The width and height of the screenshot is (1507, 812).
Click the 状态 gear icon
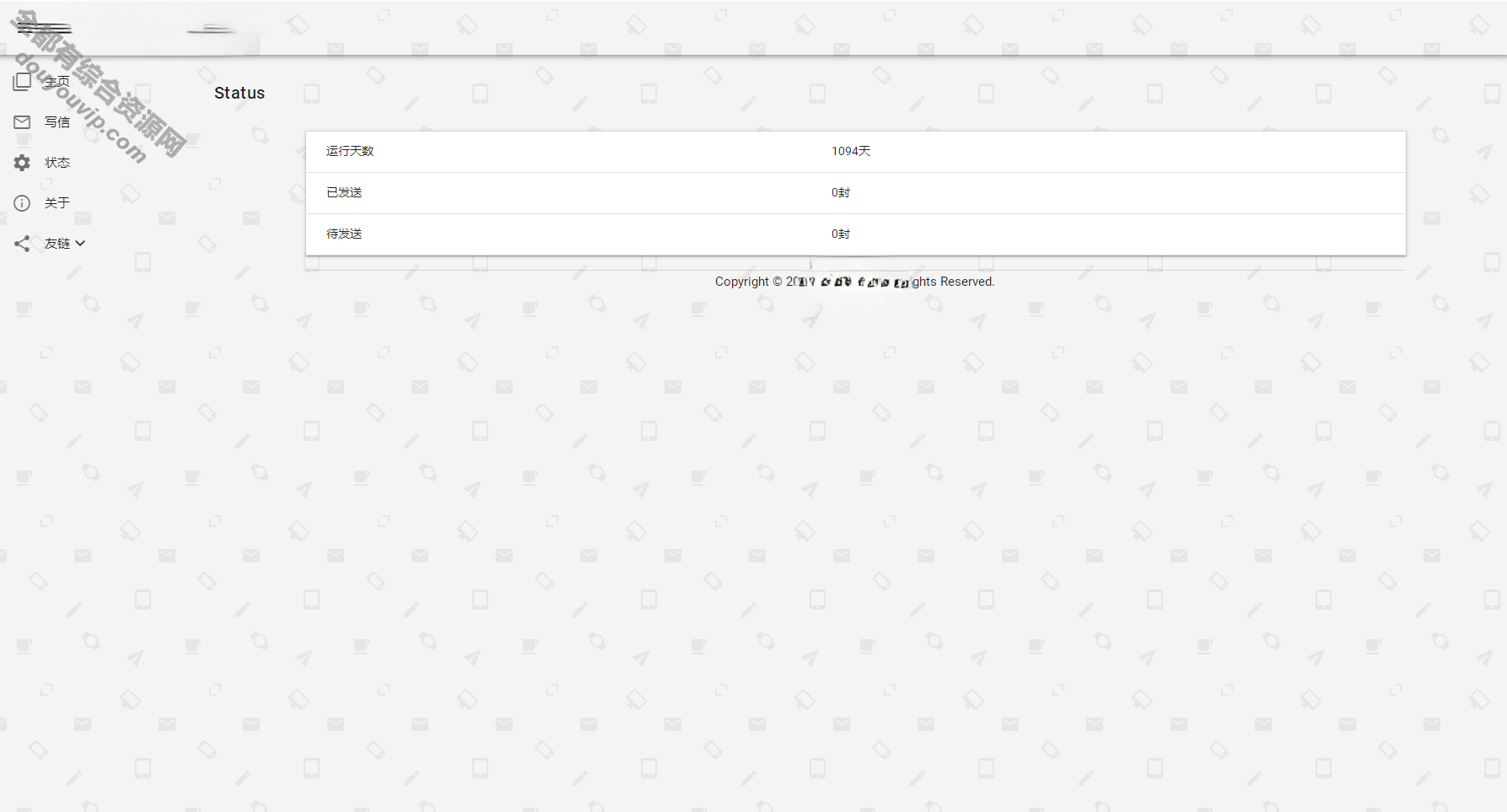click(x=22, y=163)
